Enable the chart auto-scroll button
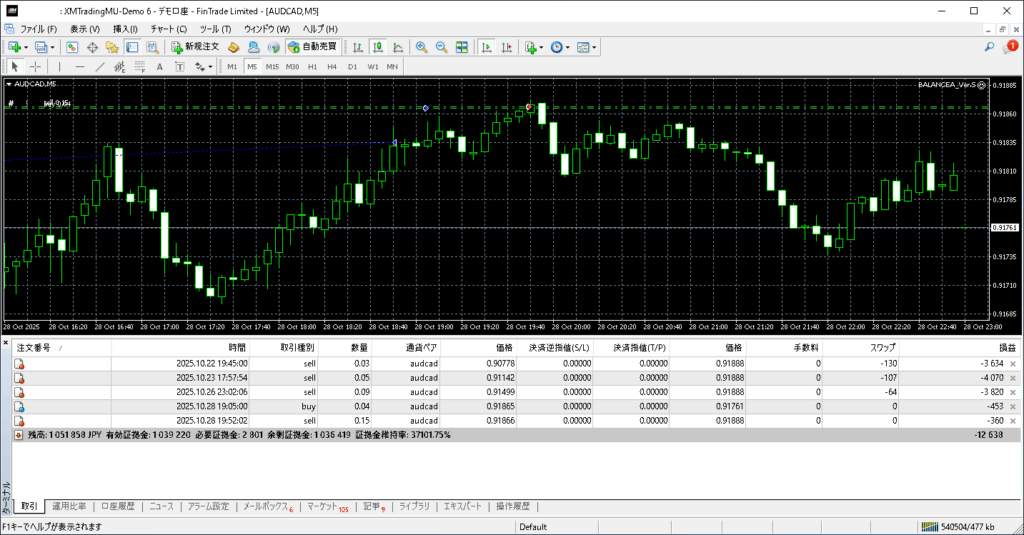Viewport: 1024px width, 535px height. coord(486,47)
